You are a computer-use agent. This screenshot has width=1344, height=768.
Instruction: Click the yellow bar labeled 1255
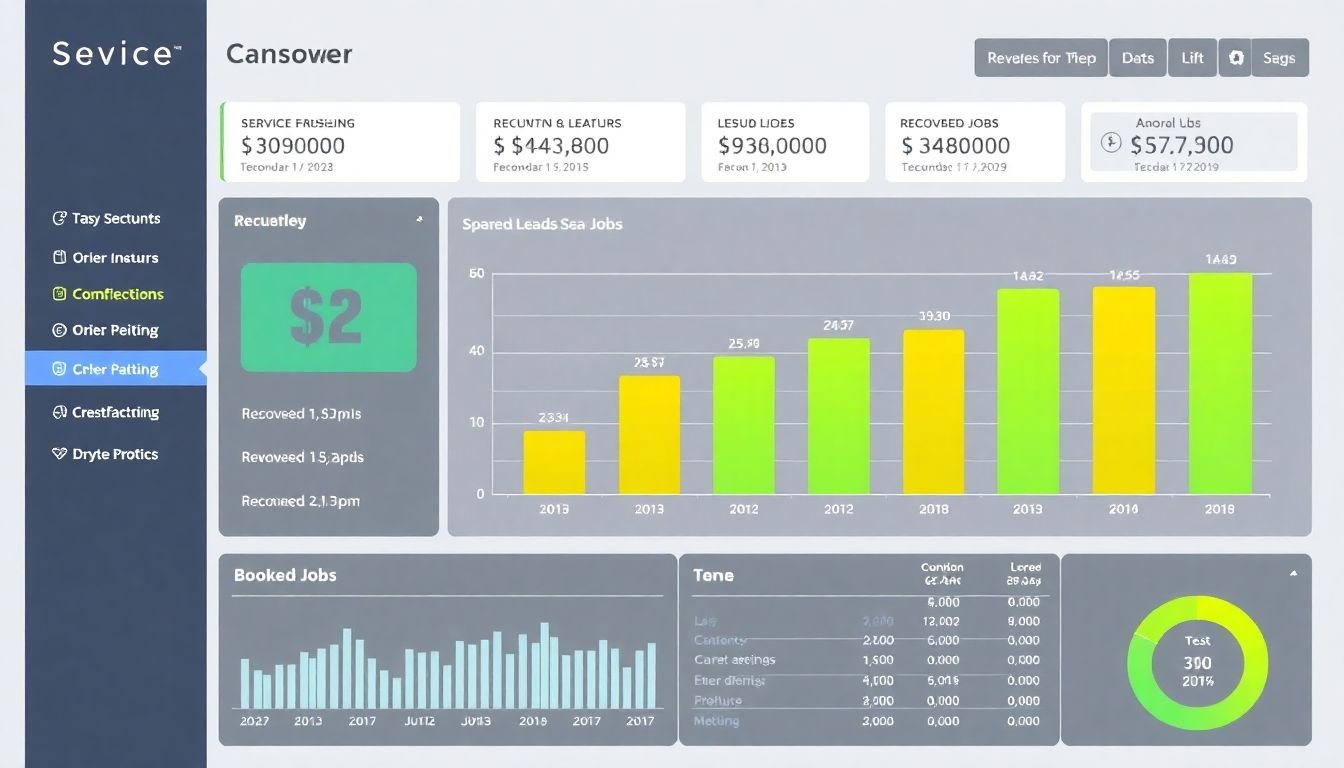1124,390
